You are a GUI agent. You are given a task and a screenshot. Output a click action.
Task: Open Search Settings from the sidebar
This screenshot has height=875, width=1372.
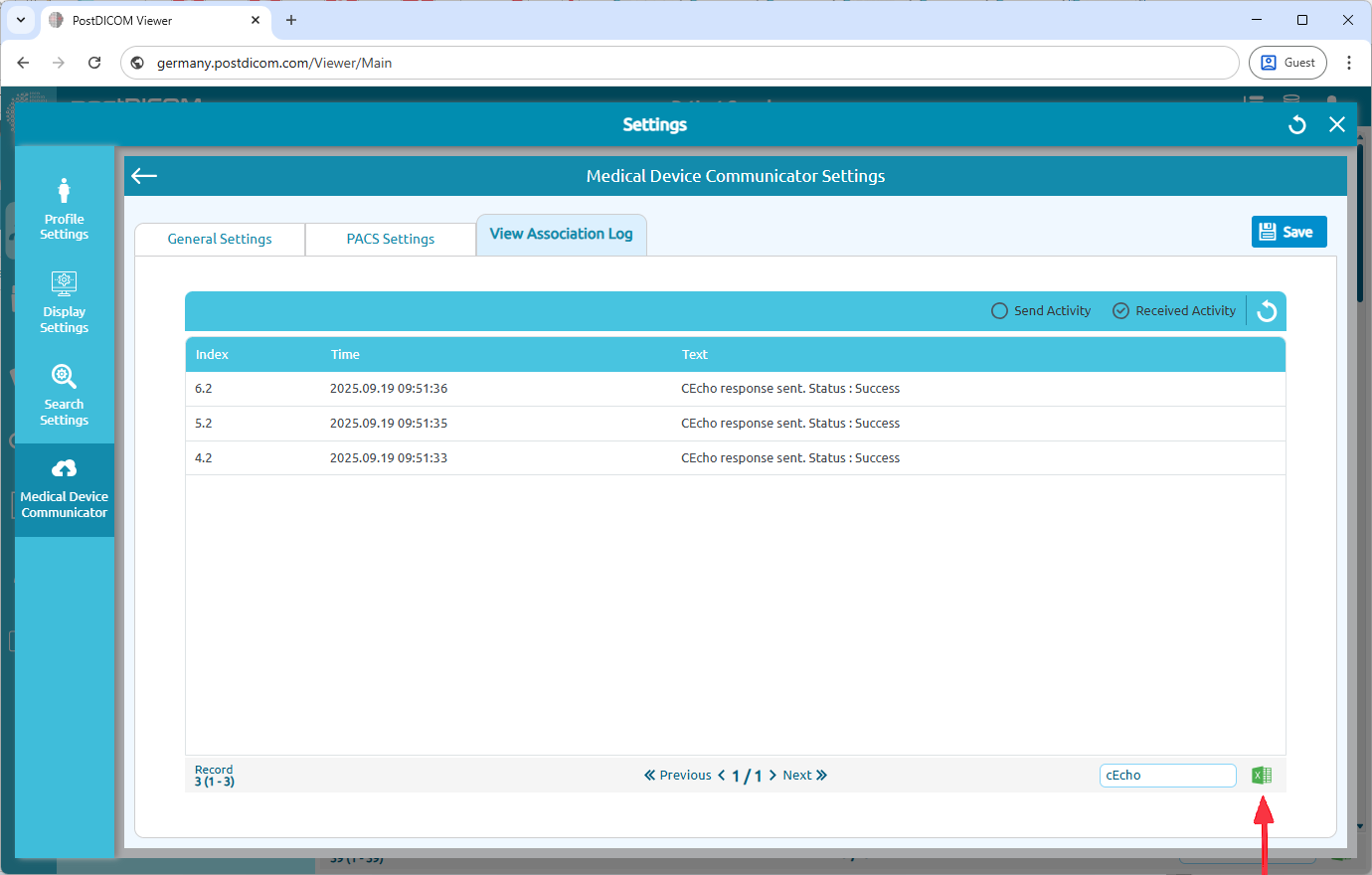pos(64,391)
